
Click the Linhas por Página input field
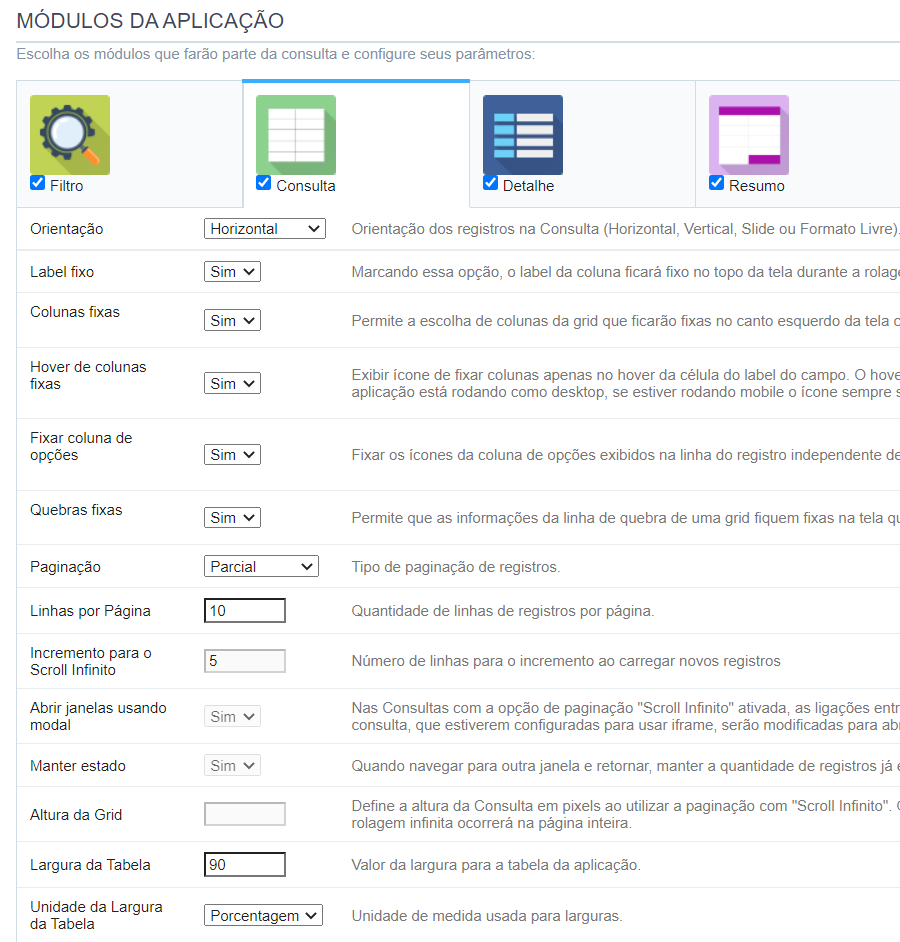click(x=245, y=610)
